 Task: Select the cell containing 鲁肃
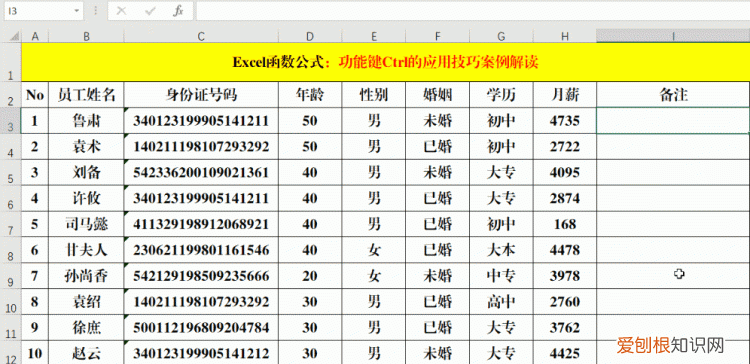coord(86,121)
